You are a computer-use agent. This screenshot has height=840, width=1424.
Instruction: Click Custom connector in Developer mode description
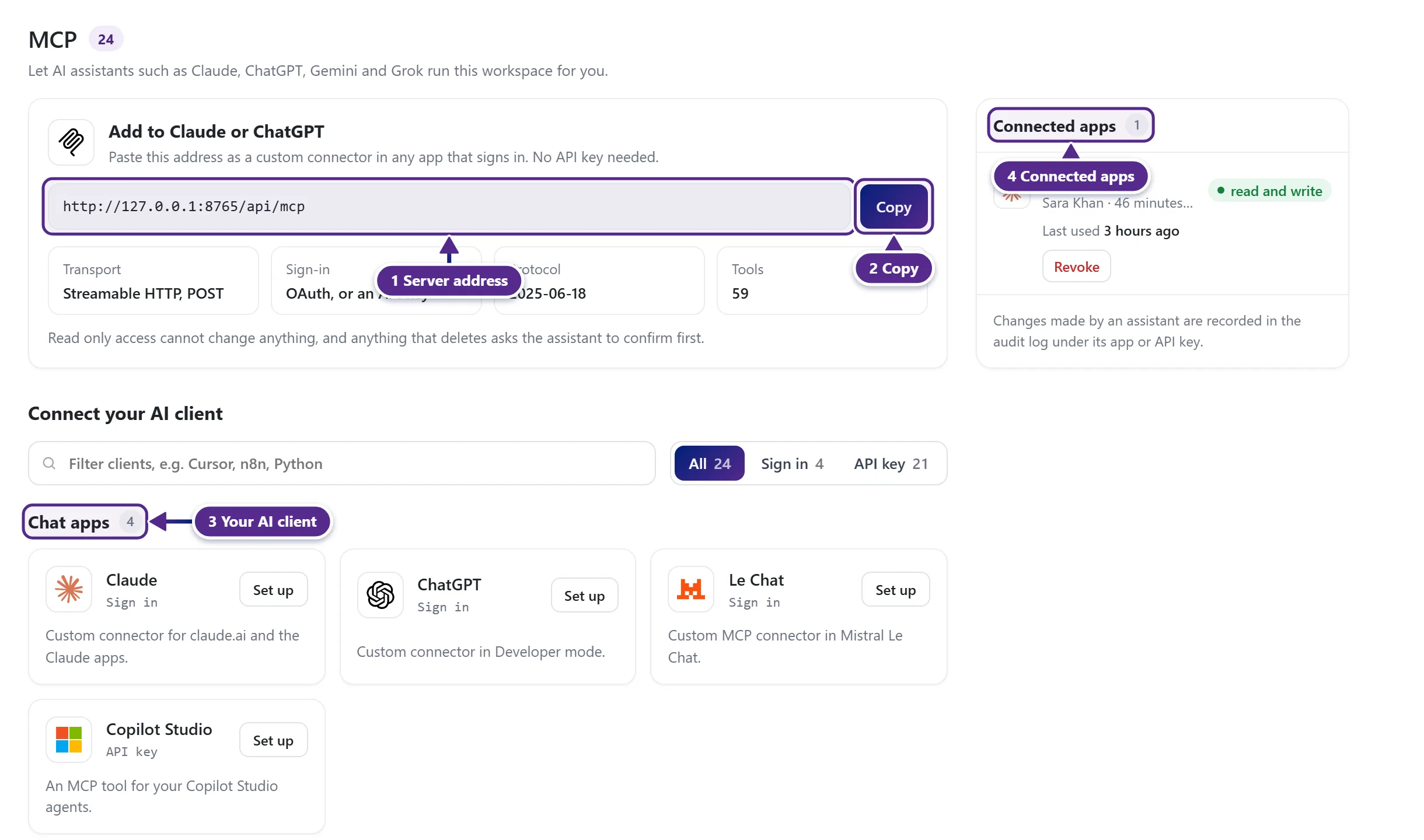pos(480,652)
